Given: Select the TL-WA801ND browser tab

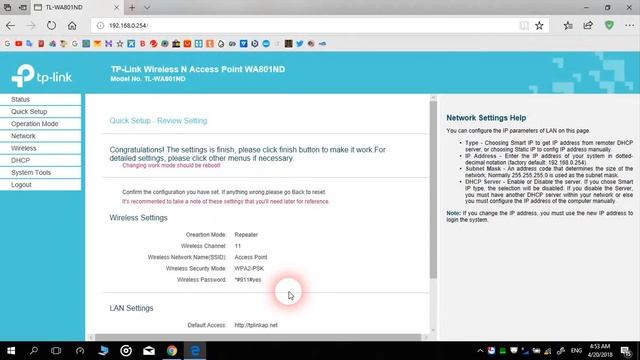Looking at the screenshot, I should pyautogui.click(x=77, y=7).
